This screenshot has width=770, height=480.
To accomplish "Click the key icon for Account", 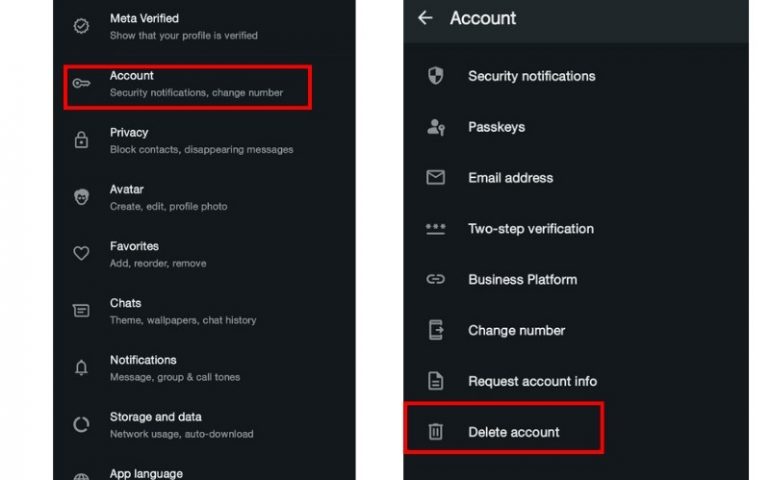I will 81,83.
